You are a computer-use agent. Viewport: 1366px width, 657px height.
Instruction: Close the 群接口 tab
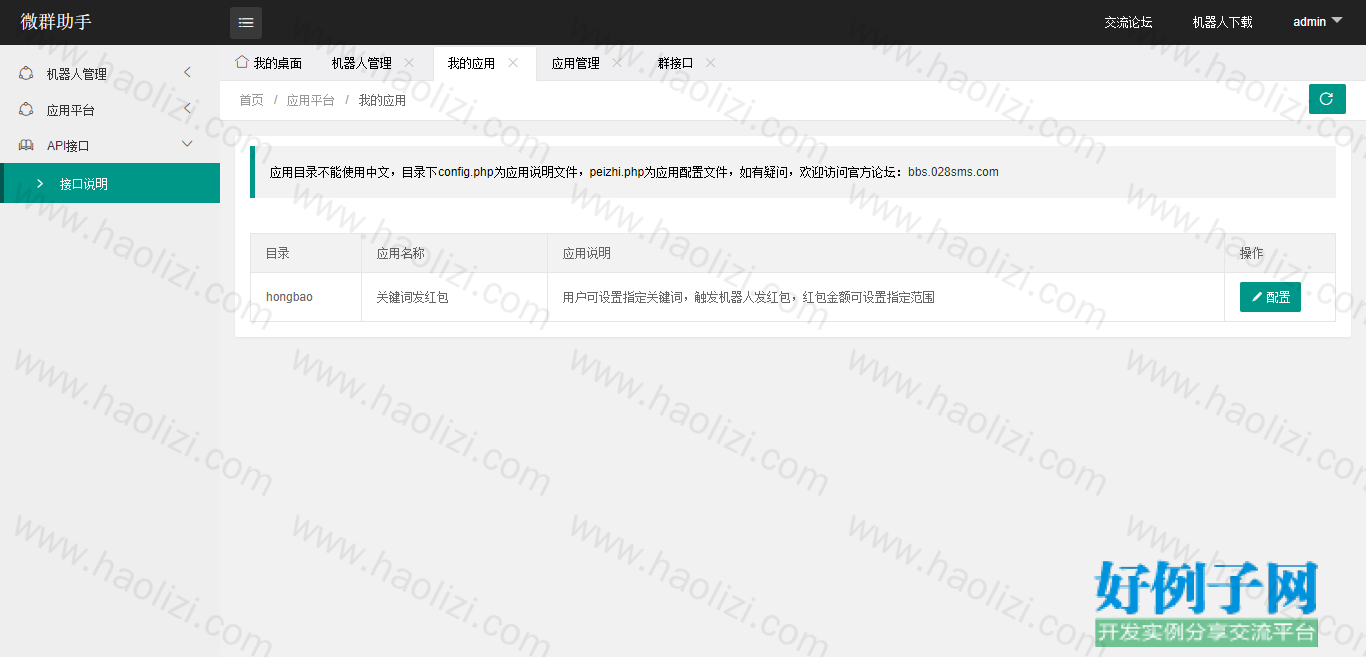tap(710, 63)
